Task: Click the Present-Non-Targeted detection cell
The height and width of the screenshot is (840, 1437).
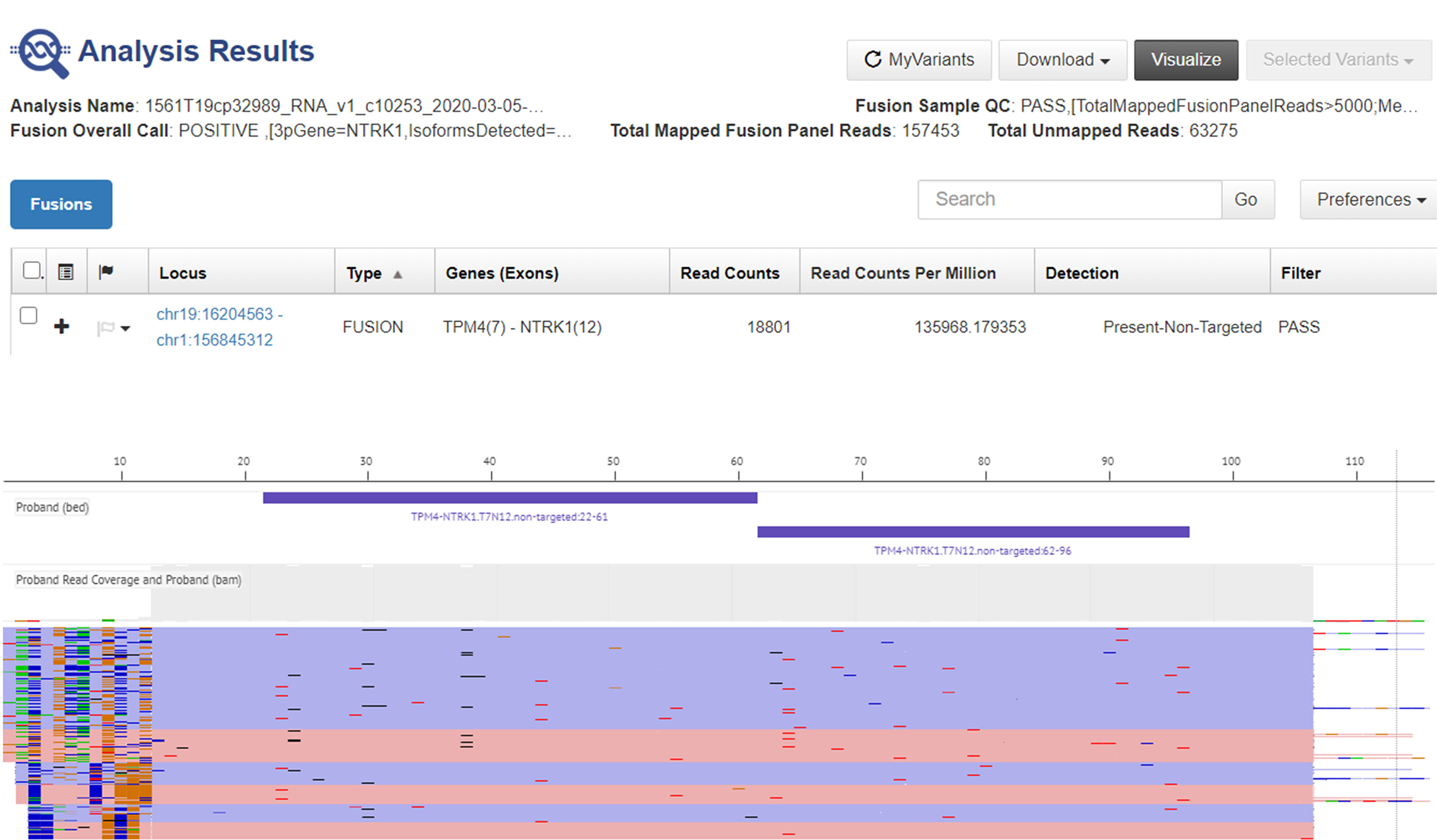Action: click(1182, 327)
